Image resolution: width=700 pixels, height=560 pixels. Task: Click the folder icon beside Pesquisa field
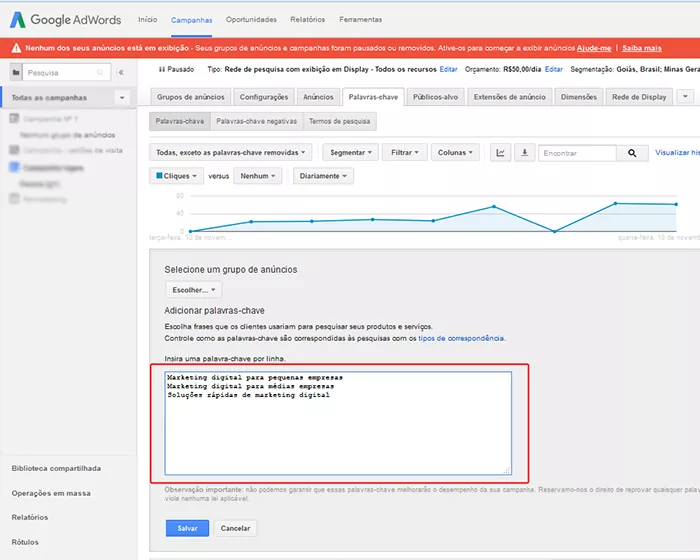16,72
